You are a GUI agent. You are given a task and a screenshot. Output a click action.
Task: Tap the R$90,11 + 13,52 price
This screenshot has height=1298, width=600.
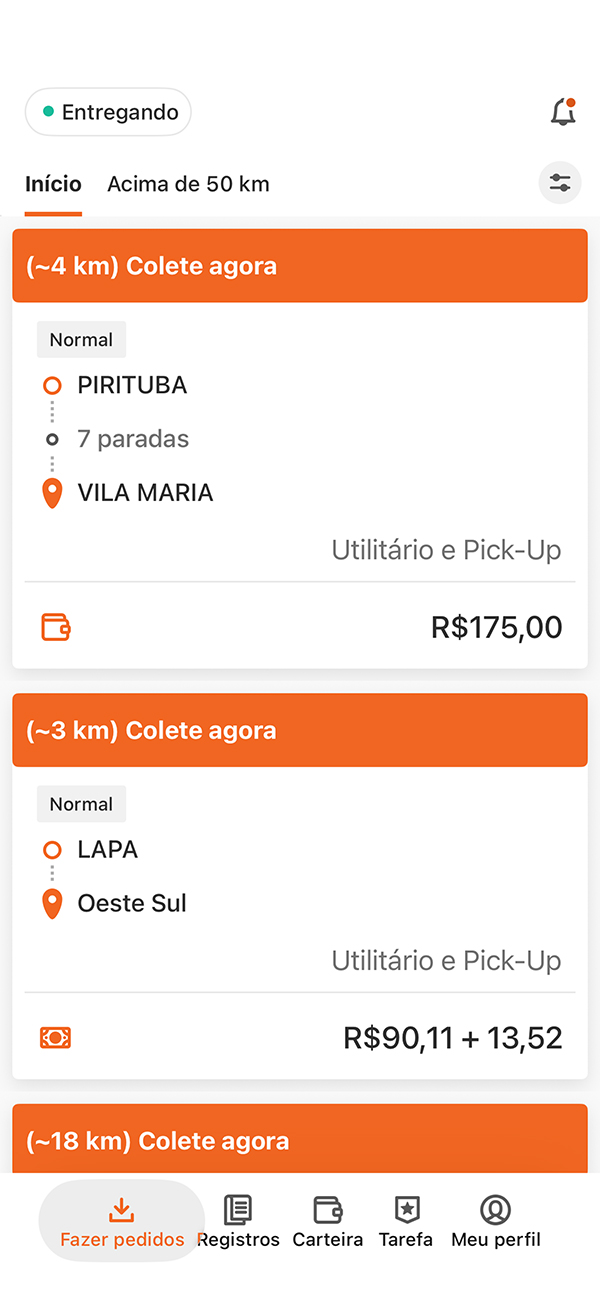pyautogui.click(x=453, y=1037)
